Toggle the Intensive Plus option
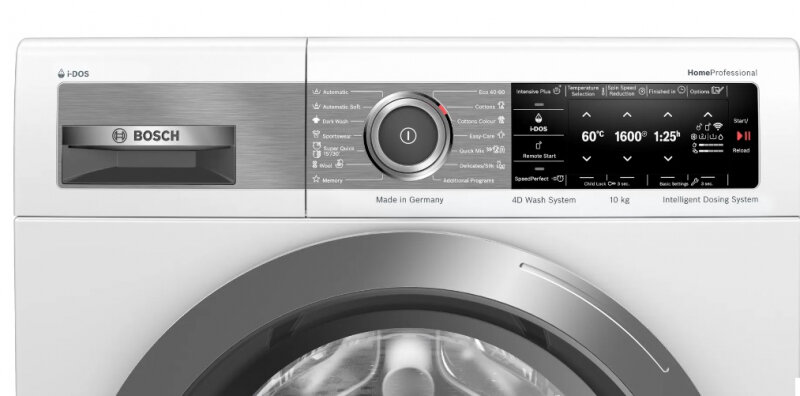 pyautogui.click(x=539, y=91)
